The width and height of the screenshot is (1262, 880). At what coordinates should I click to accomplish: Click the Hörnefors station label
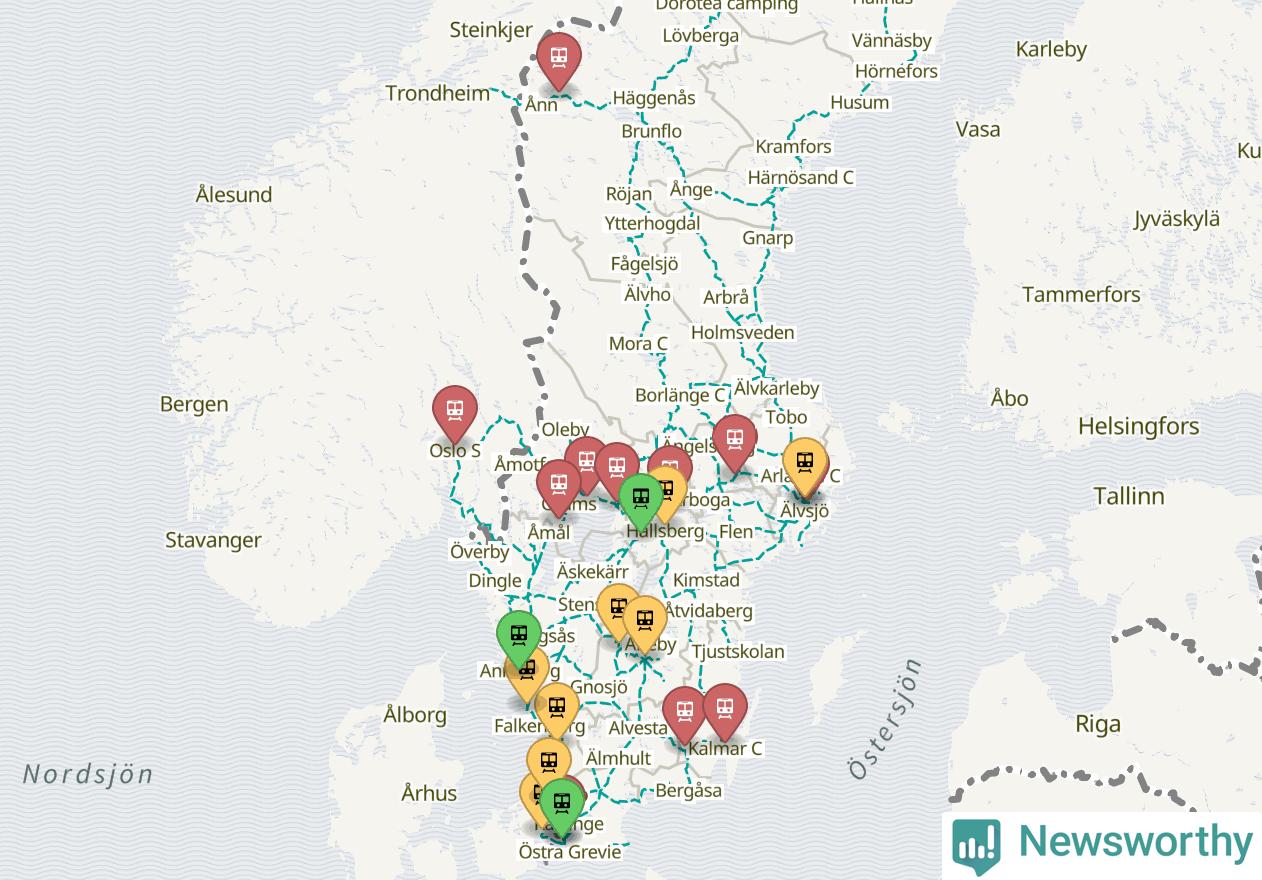click(896, 71)
